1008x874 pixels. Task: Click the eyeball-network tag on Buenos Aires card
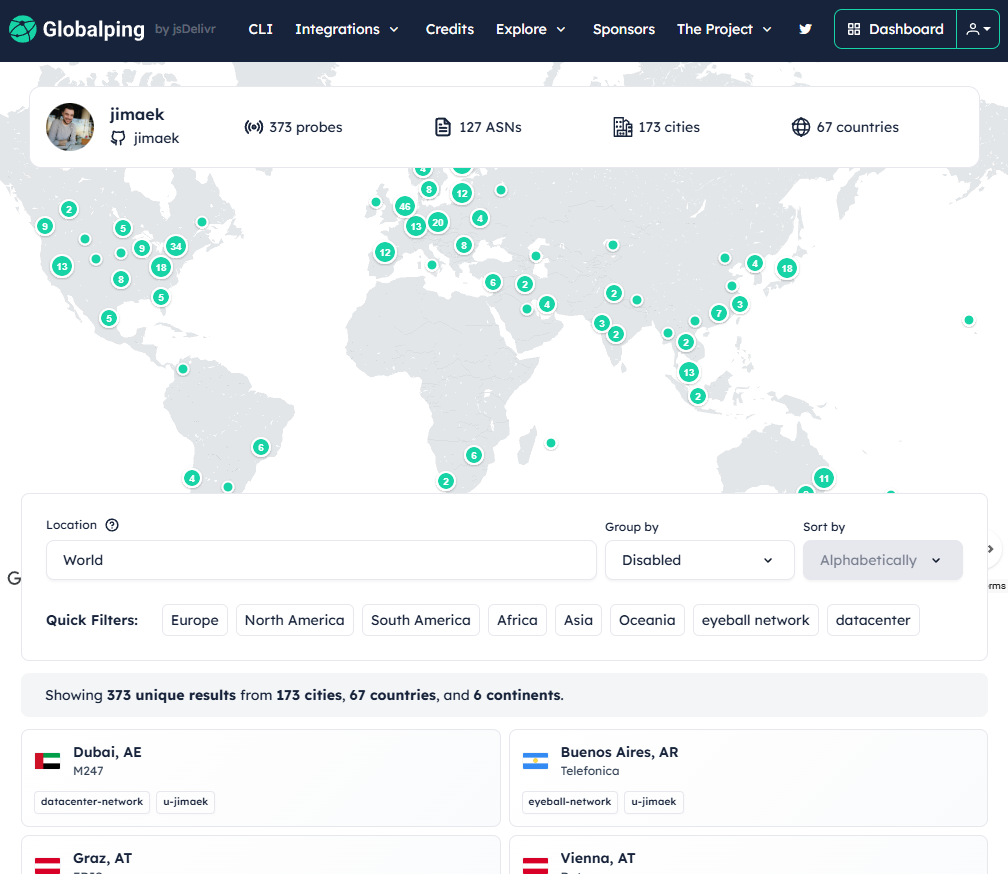(570, 802)
